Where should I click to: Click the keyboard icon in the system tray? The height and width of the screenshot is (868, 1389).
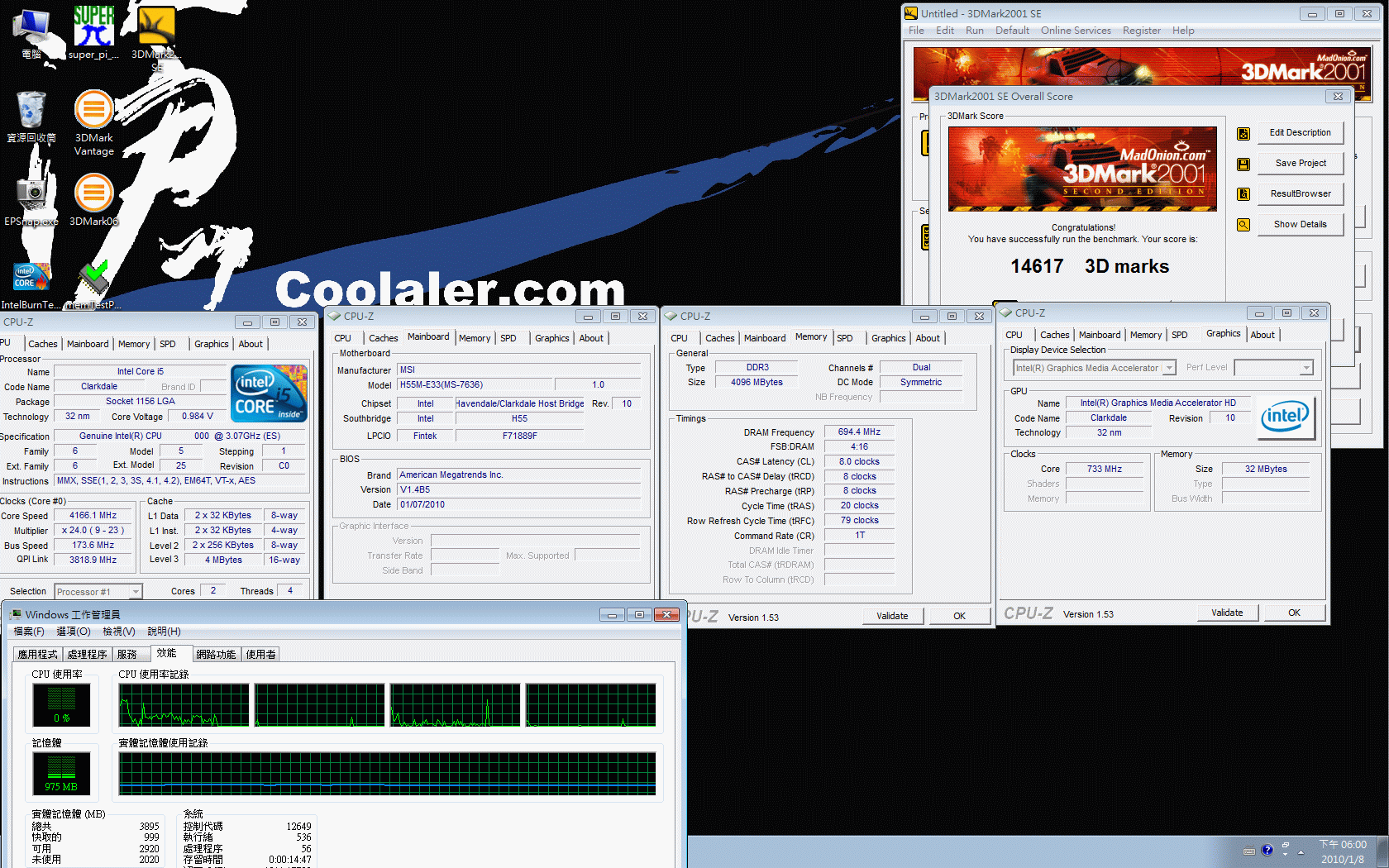point(1249,851)
